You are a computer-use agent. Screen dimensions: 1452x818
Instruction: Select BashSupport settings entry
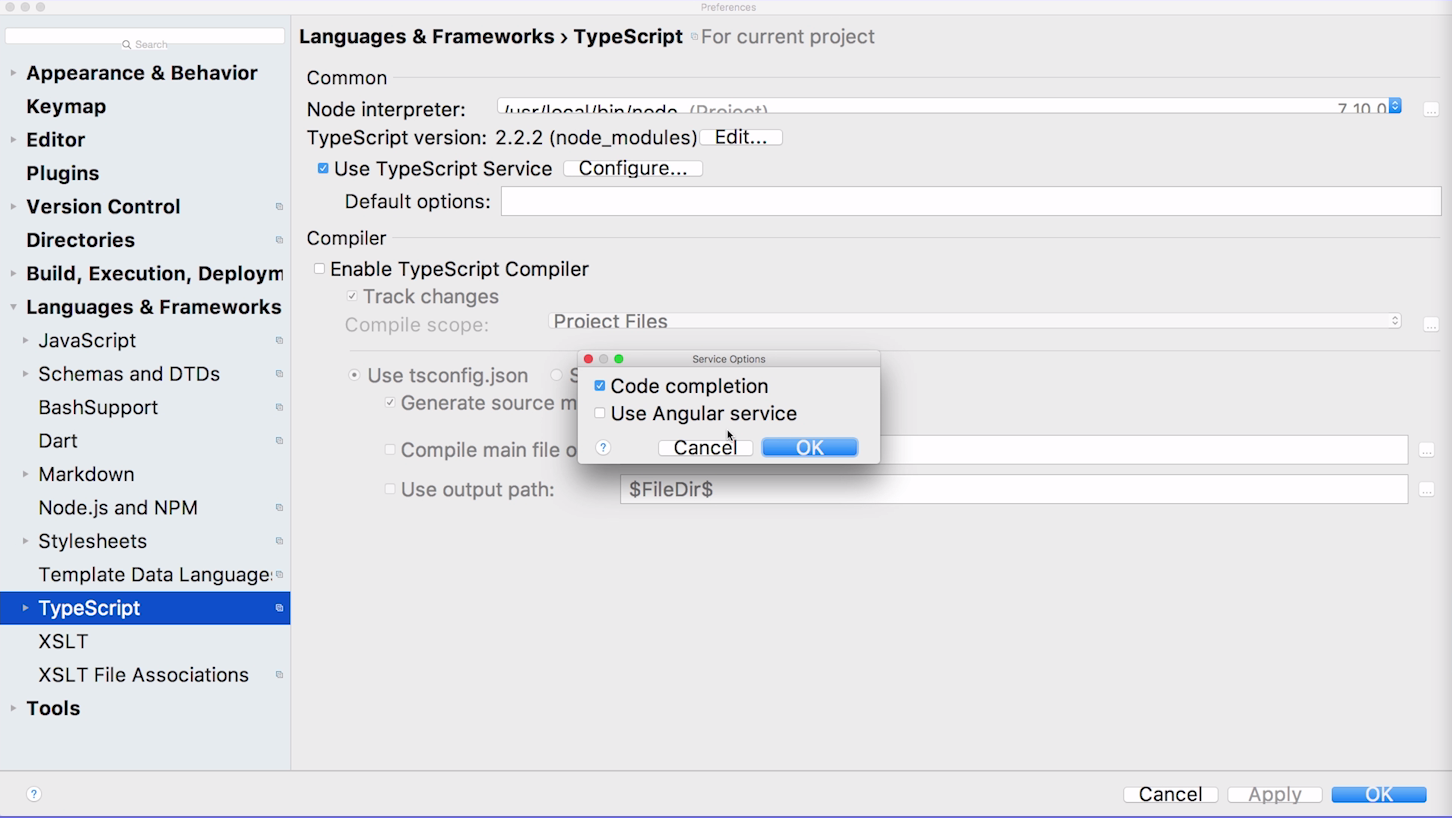coord(98,408)
